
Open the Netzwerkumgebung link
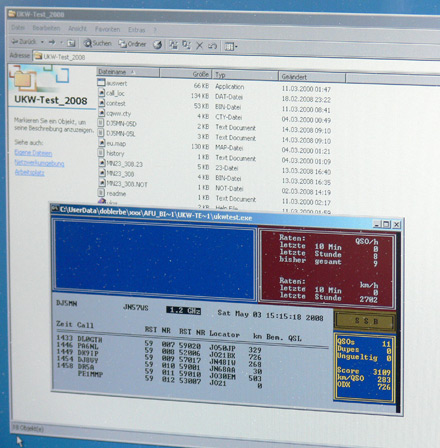[x=39, y=163]
